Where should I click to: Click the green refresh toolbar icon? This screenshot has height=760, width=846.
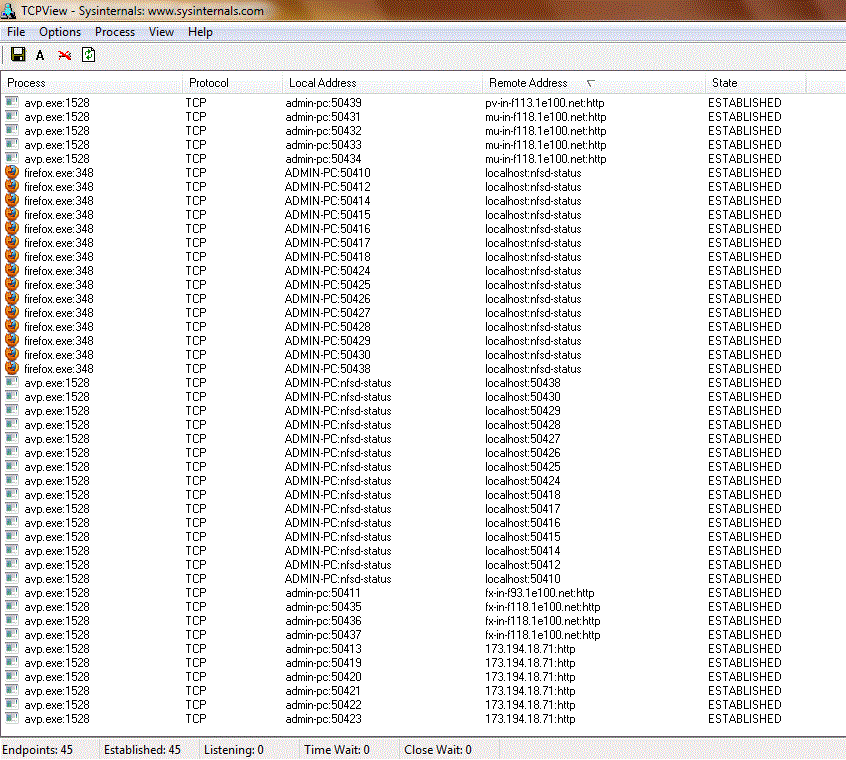coord(88,54)
